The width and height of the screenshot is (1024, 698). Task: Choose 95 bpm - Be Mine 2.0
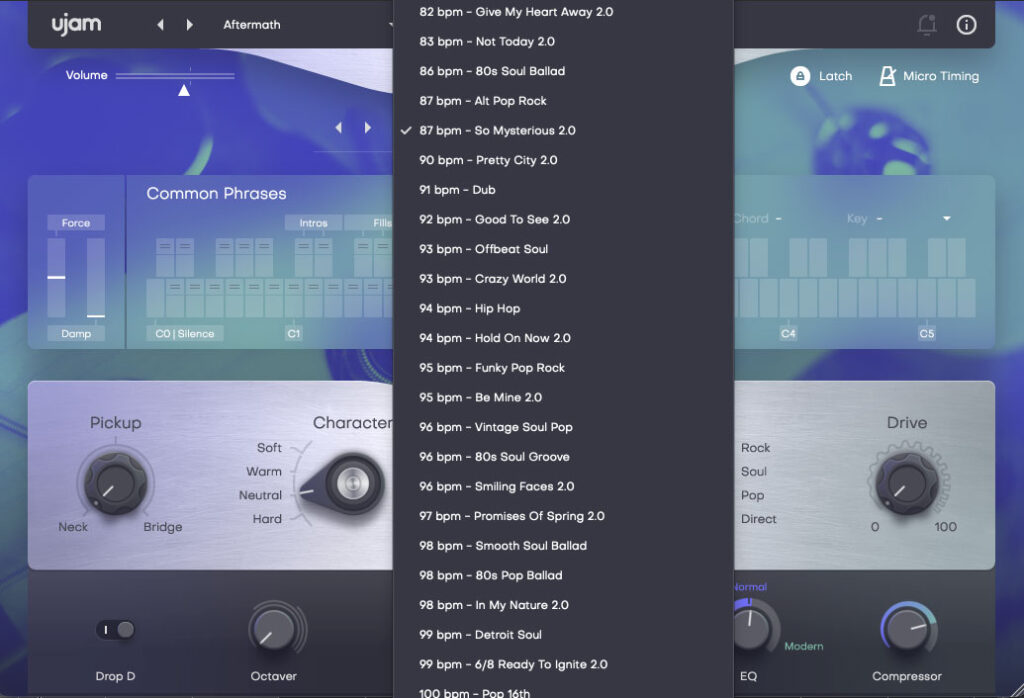click(x=563, y=398)
